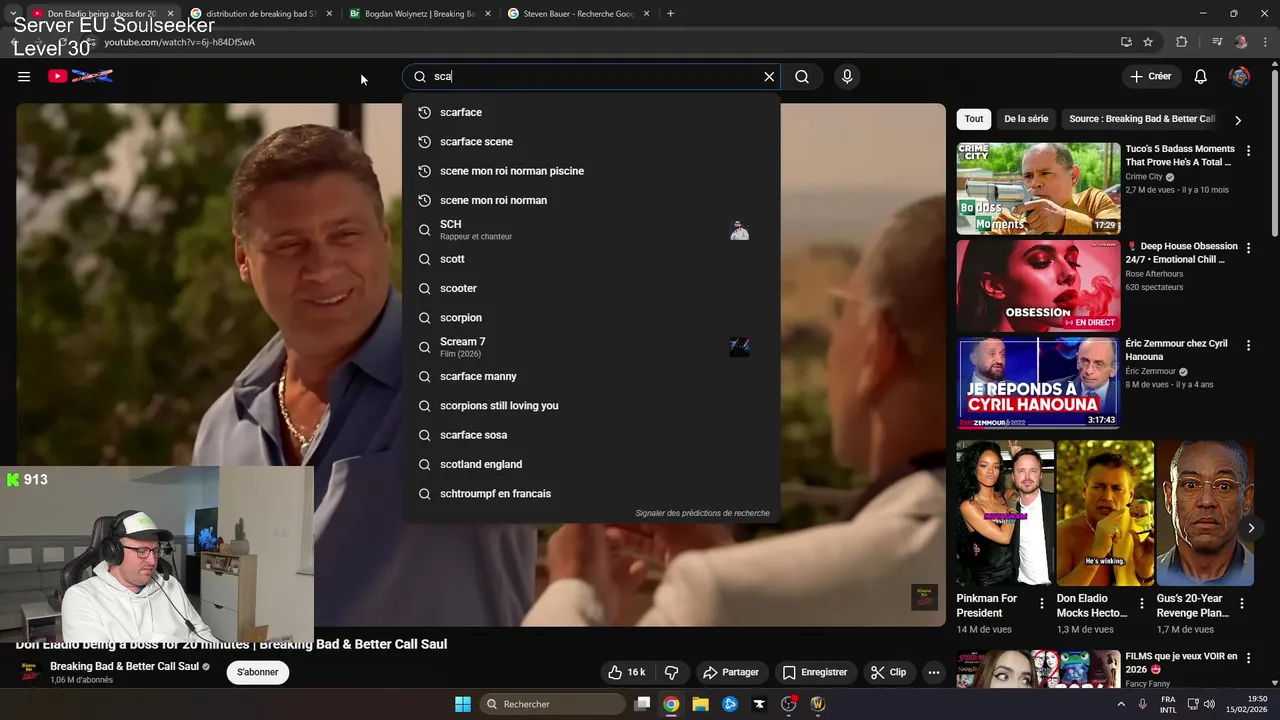Select the Scream 7 film suggestion
The width and height of the screenshot is (1280, 720).
(591, 347)
